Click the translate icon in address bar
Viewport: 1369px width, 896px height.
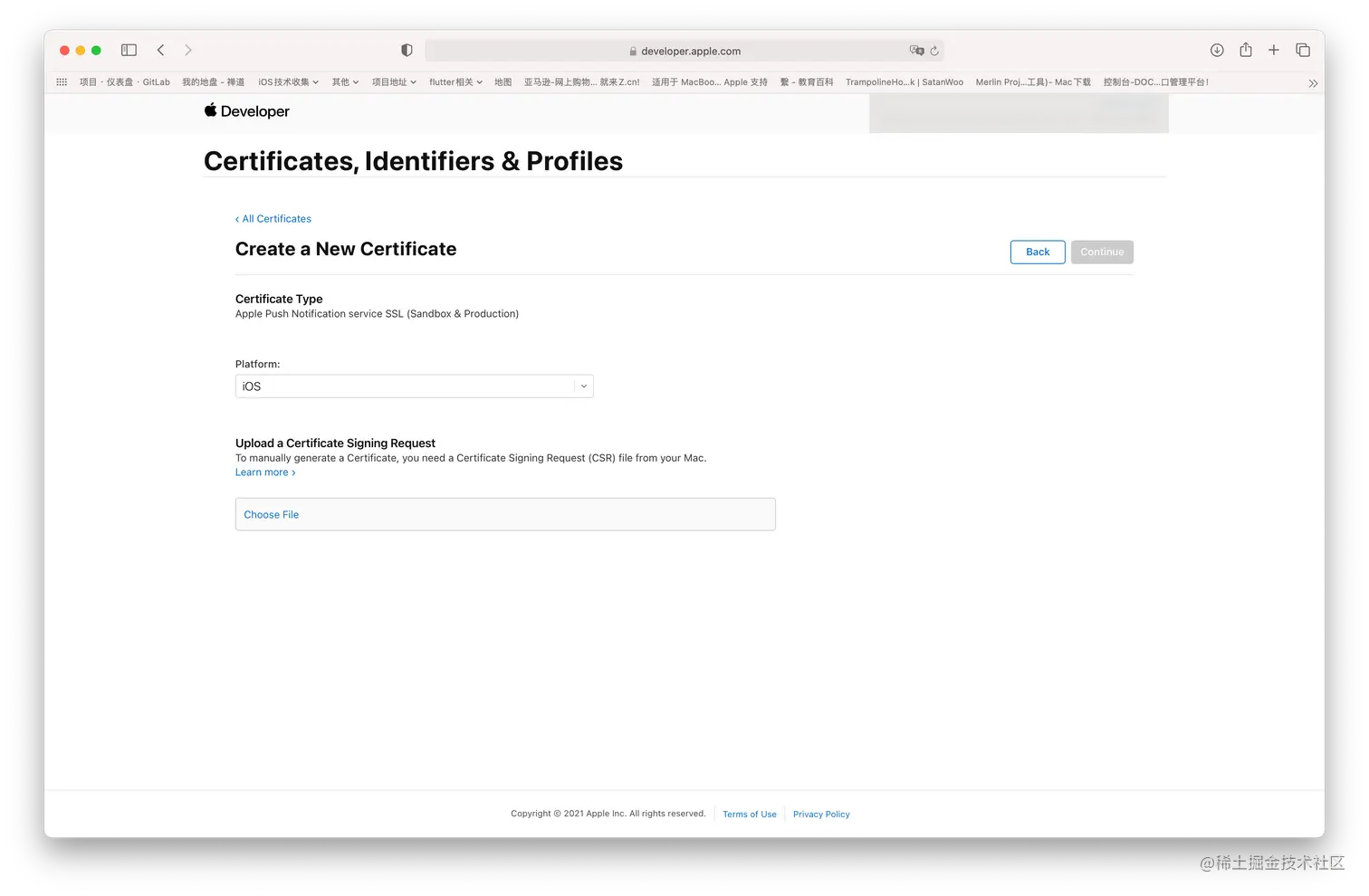[916, 51]
